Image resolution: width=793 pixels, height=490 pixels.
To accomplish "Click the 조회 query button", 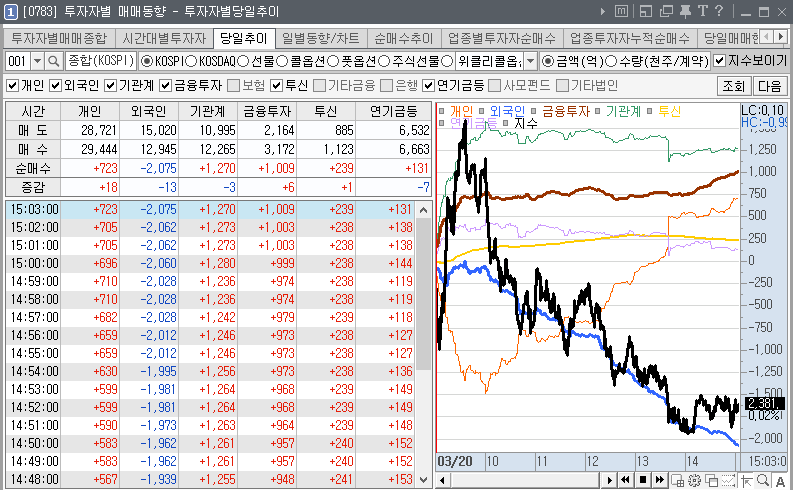I will [733, 86].
